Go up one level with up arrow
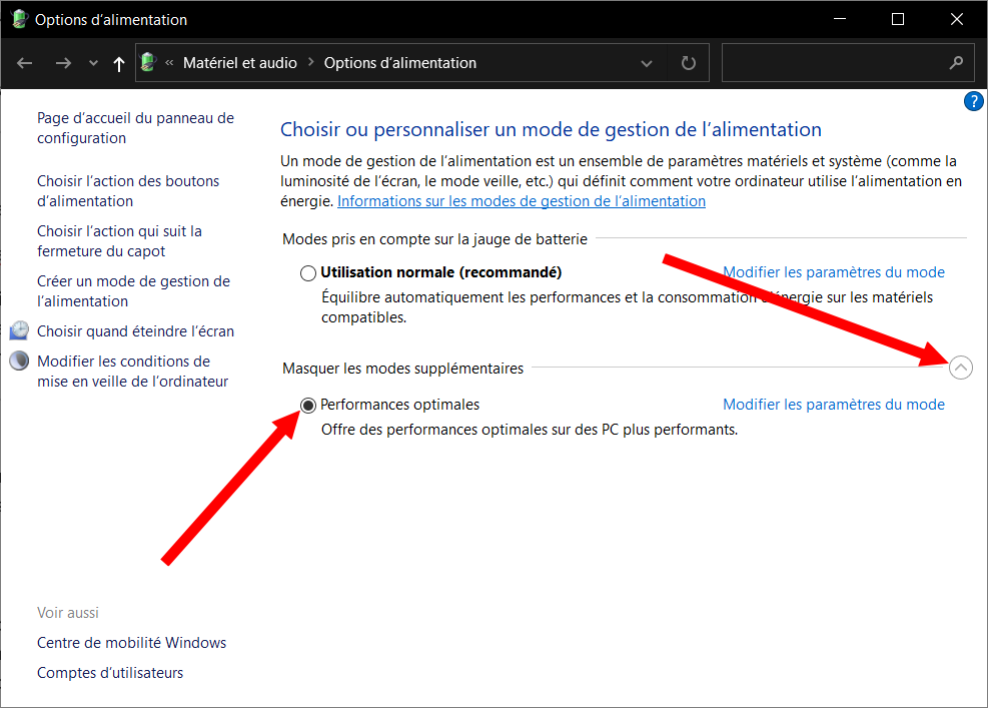 pyautogui.click(x=119, y=63)
